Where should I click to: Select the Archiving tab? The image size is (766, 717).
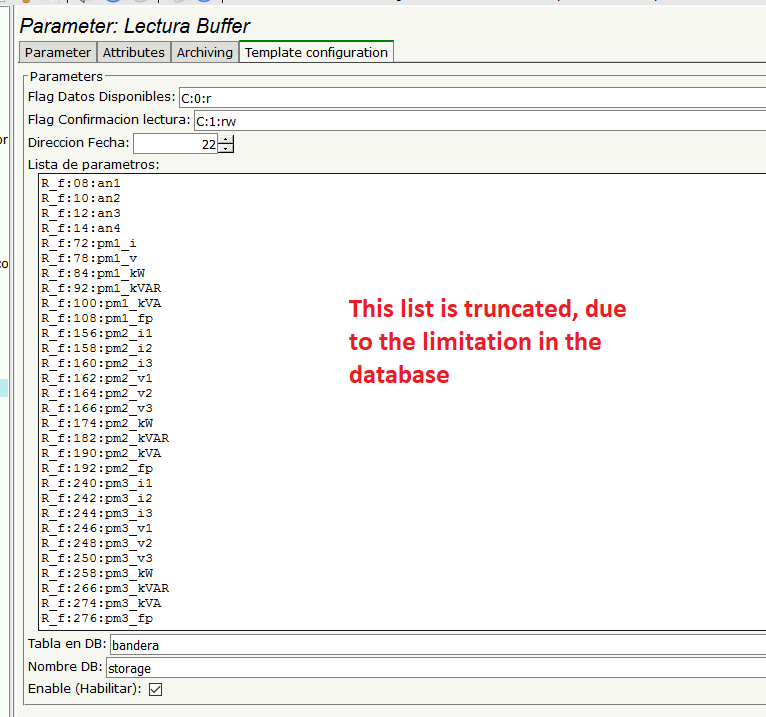click(204, 52)
